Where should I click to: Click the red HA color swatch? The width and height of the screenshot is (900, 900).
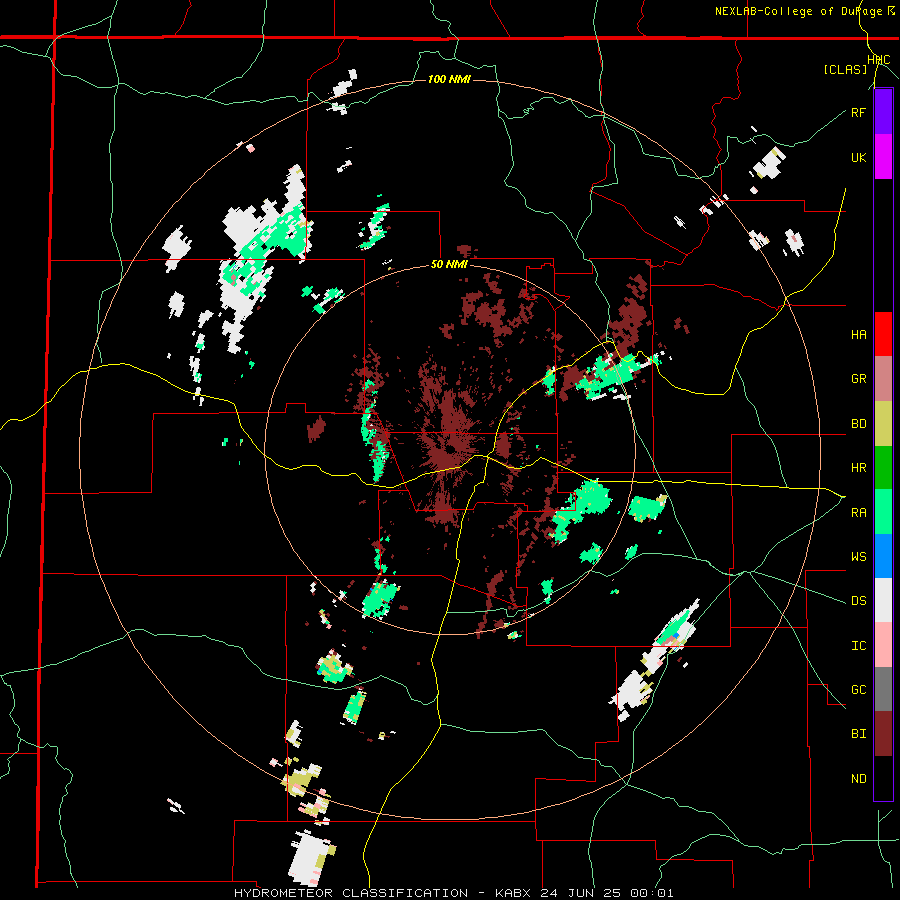[x=883, y=334]
